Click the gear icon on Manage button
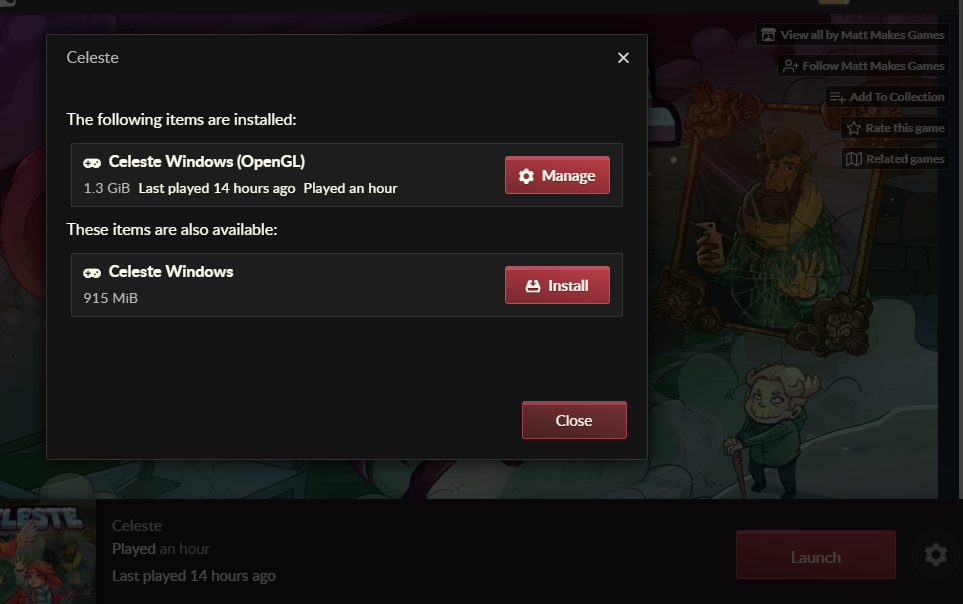The height and width of the screenshot is (604, 963). (x=526, y=176)
